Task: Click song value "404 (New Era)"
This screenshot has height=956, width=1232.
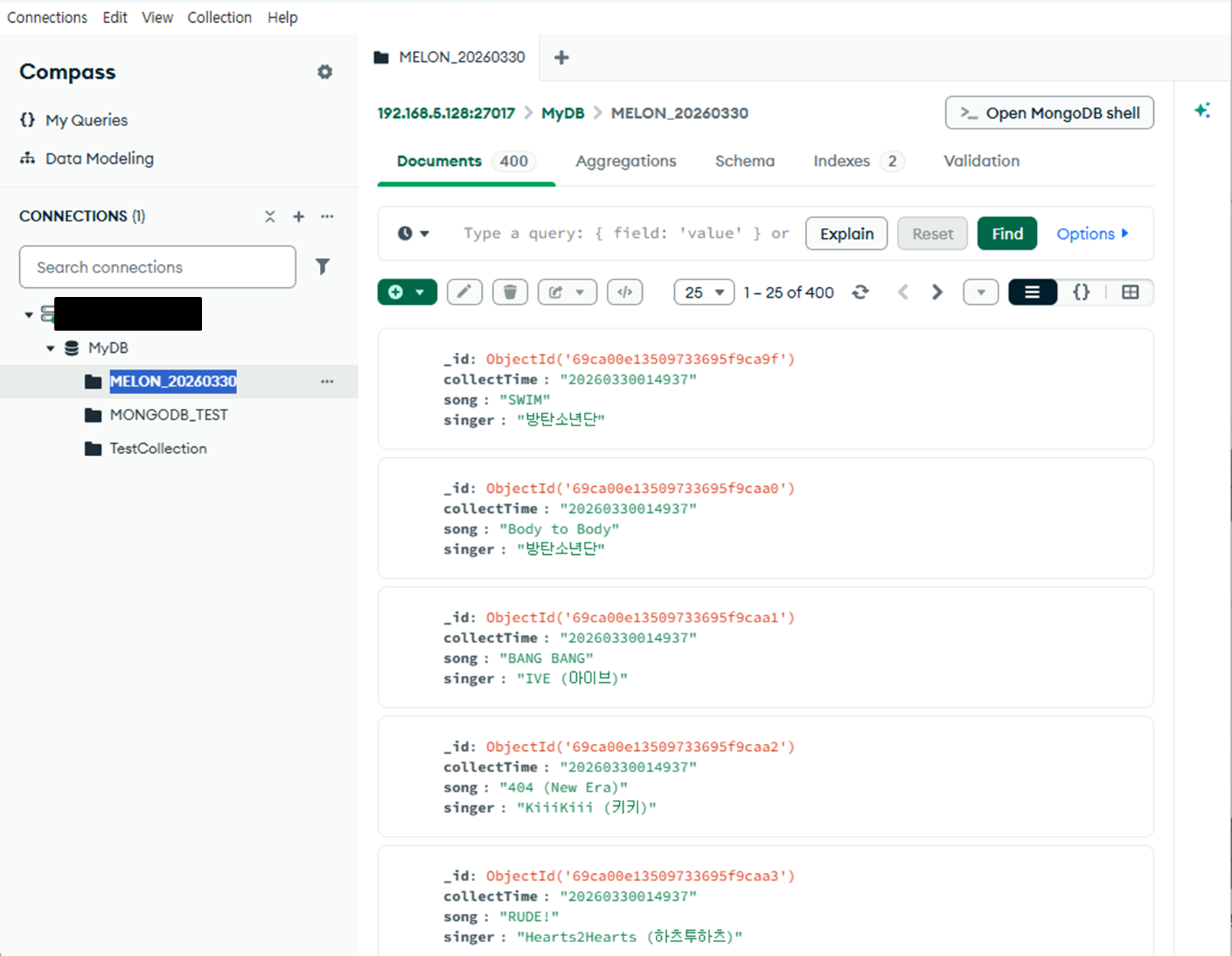Action: (x=564, y=788)
